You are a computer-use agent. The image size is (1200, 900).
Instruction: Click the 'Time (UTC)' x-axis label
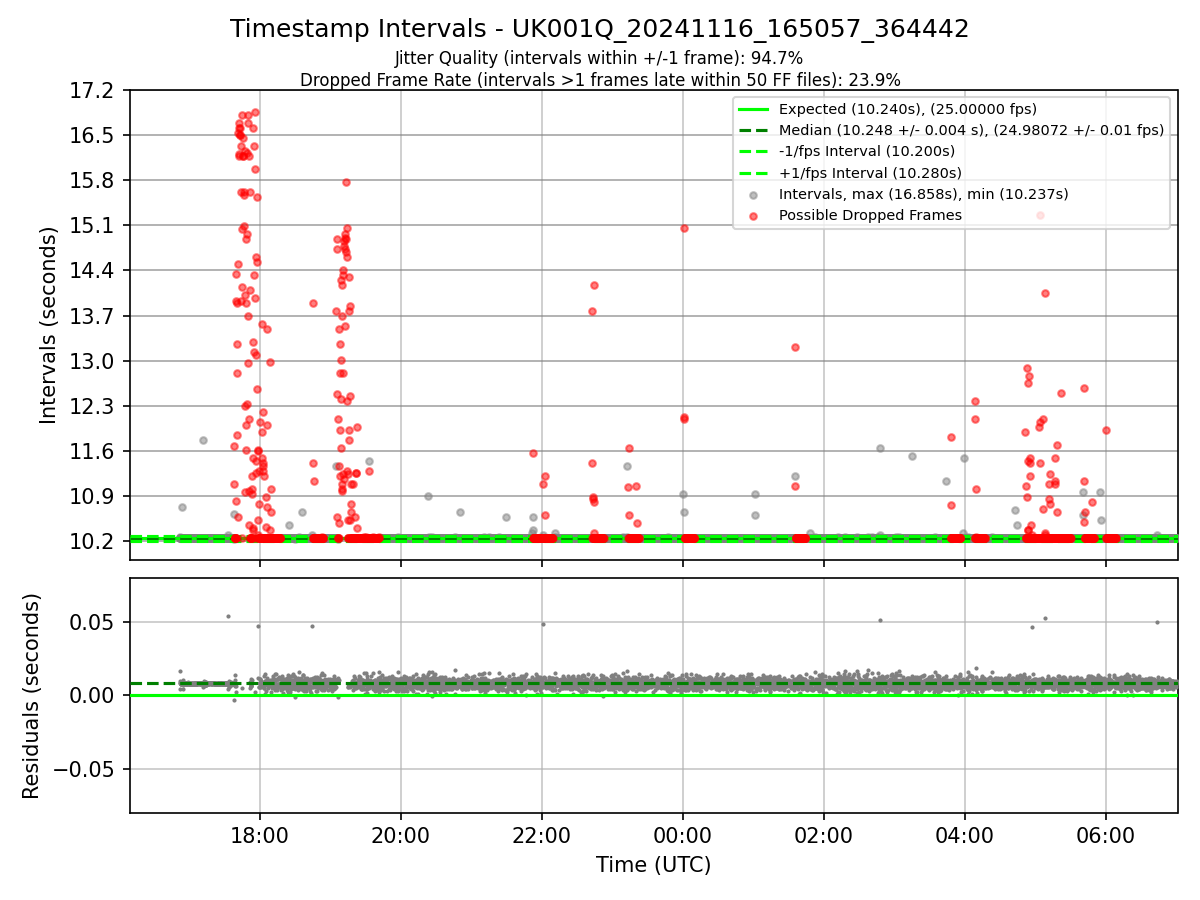pos(653,865)
